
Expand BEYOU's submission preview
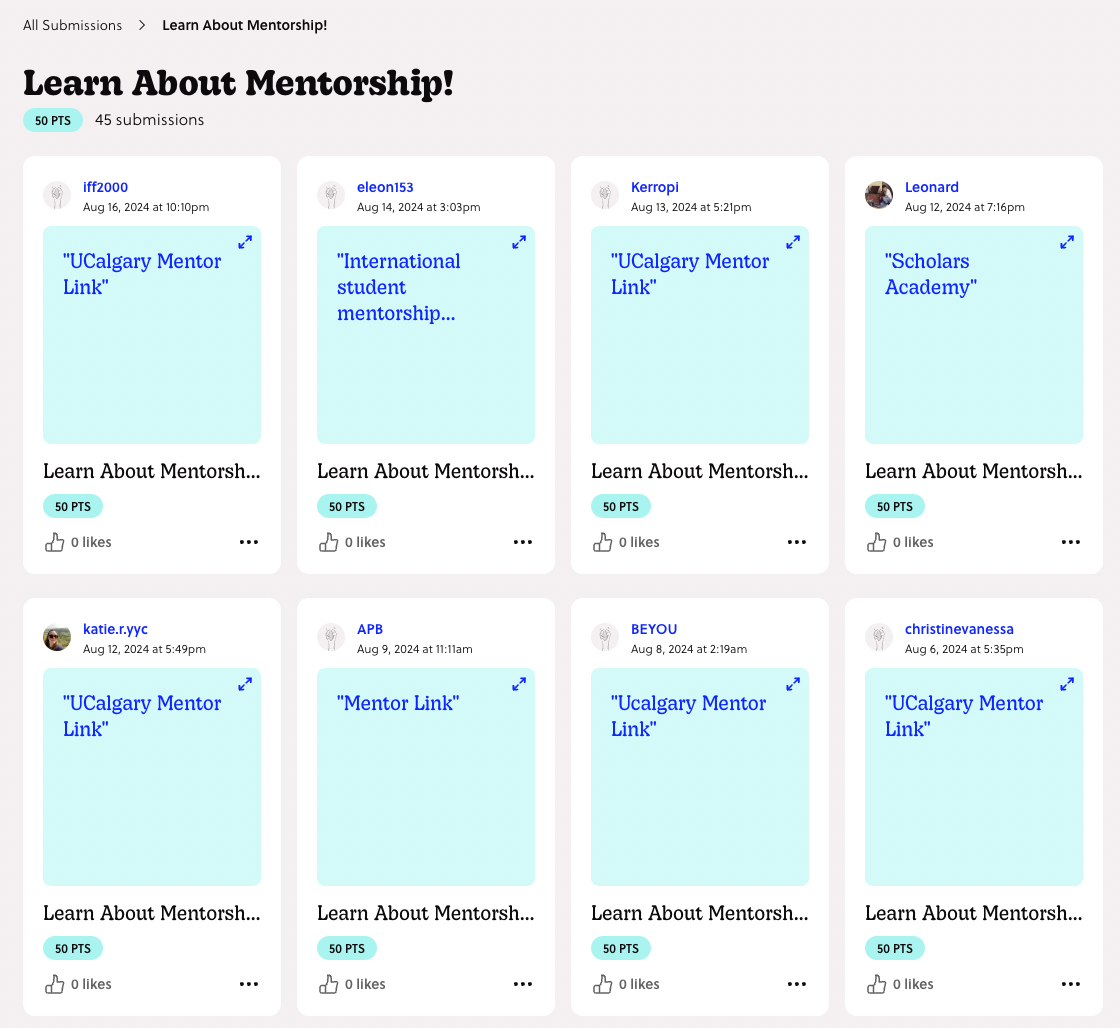point(793,684)
